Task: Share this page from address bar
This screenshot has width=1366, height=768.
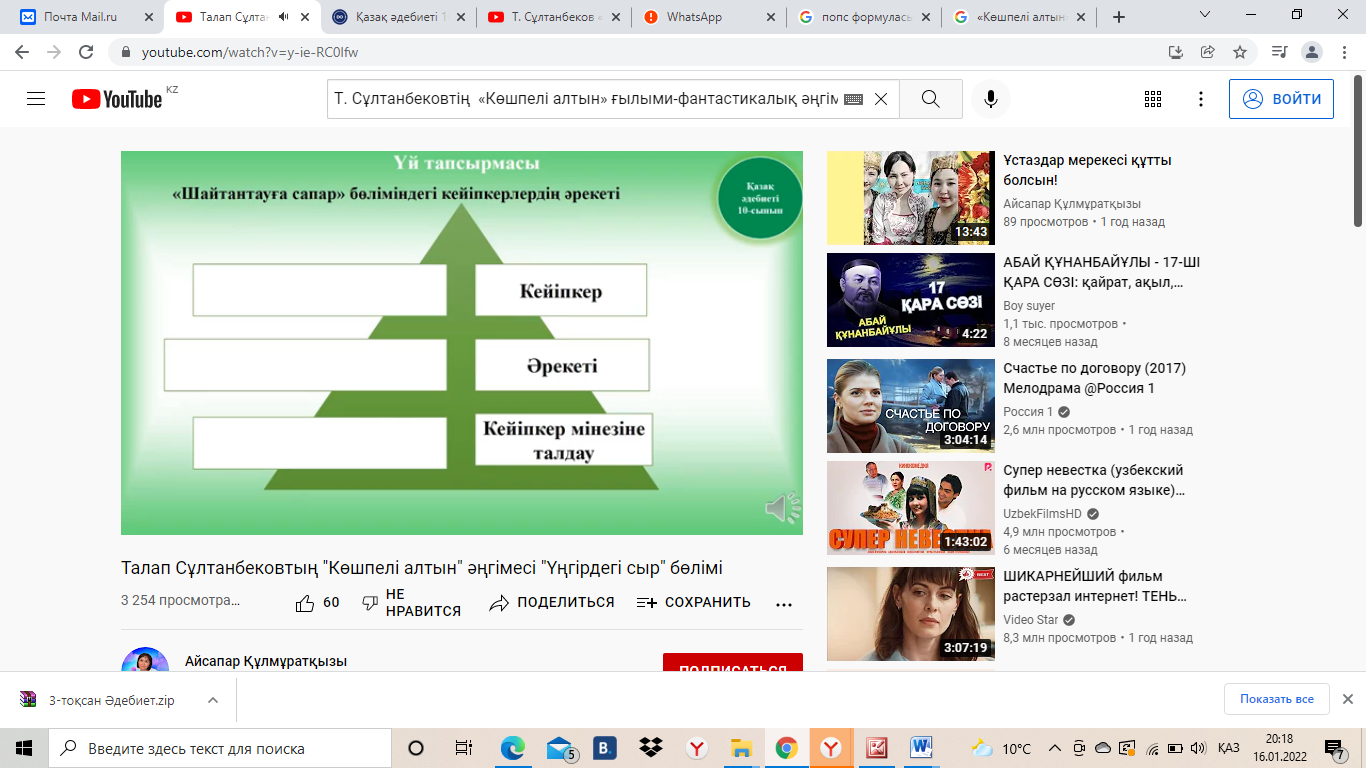Action: (1208, 52)
